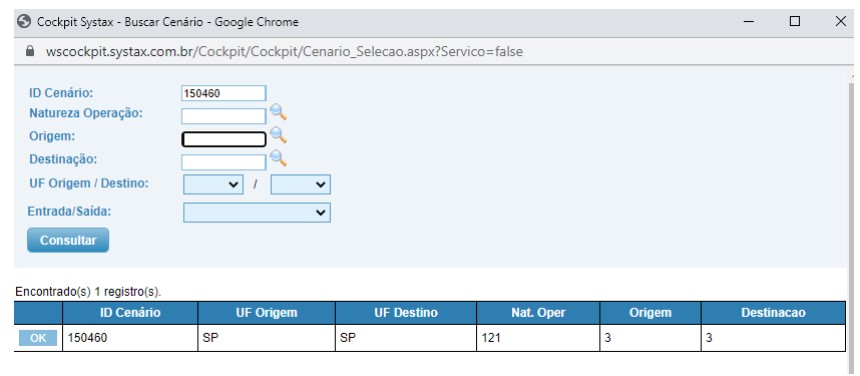Focus the ID Cenário input field
Viewport: 860px width, 376px height.
click(x=224, y=93)
